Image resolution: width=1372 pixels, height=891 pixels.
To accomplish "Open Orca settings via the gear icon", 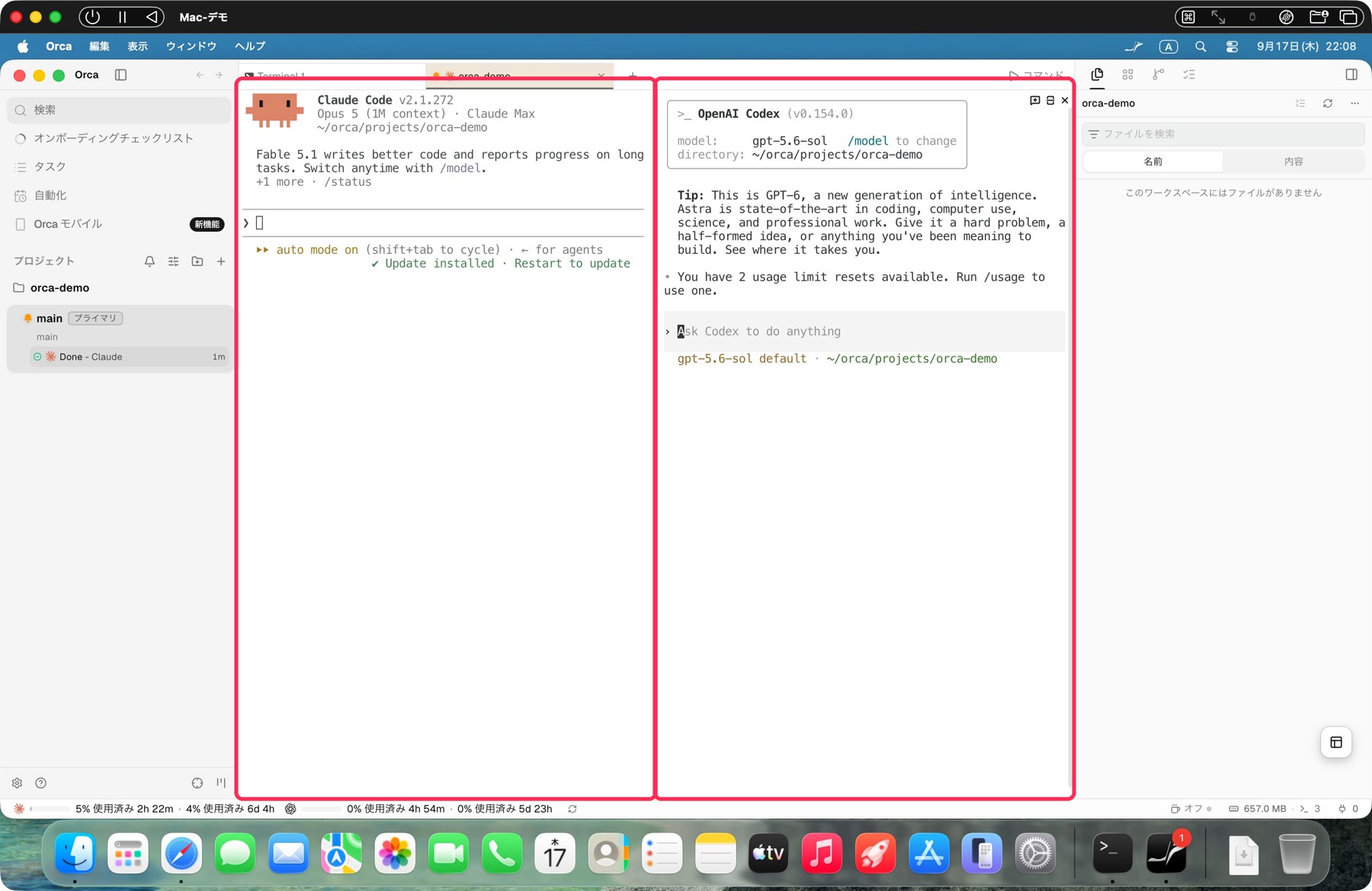I will 17,783.
